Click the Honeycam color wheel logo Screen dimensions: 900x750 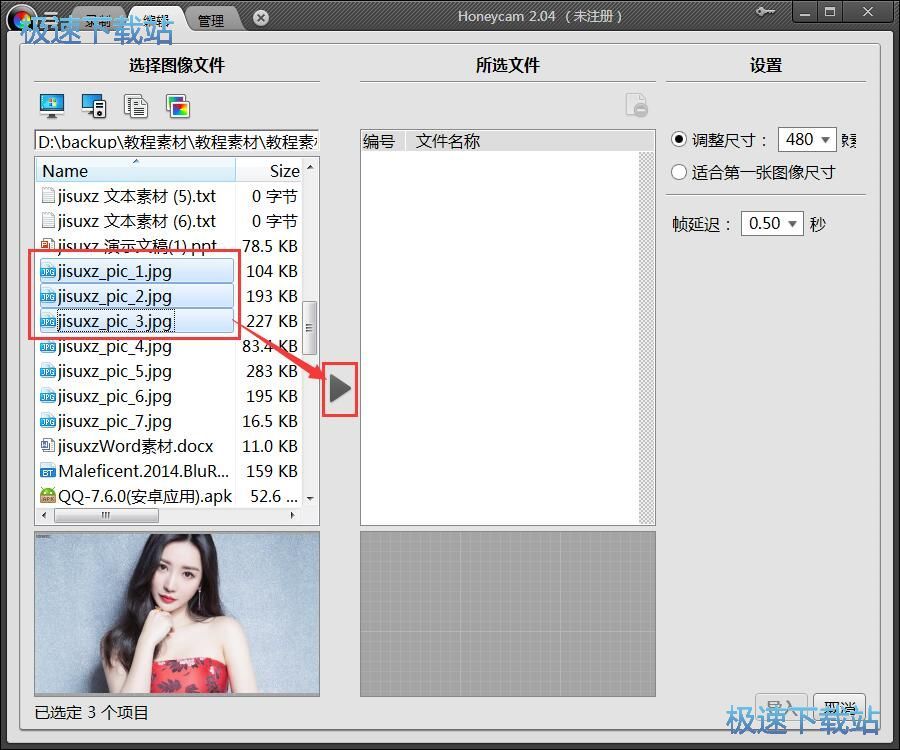point(21,21)
